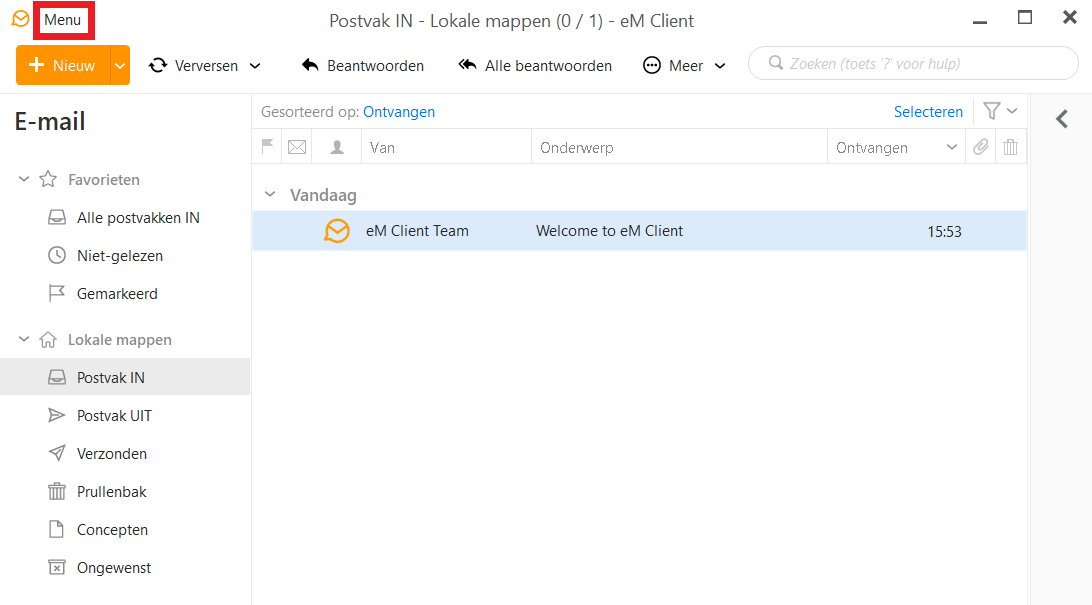Click the Ontvangen sort link

coord(398,112)
